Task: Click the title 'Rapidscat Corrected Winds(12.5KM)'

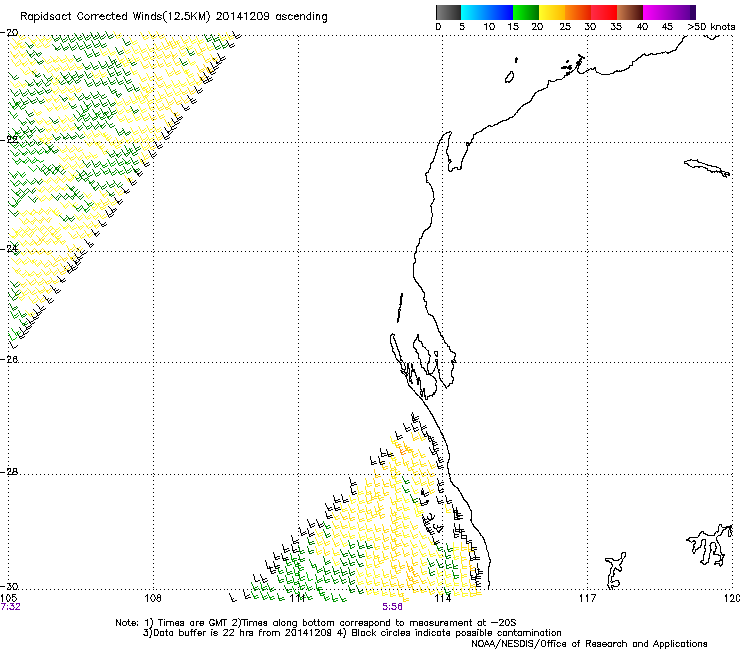Action: point(115,17)
